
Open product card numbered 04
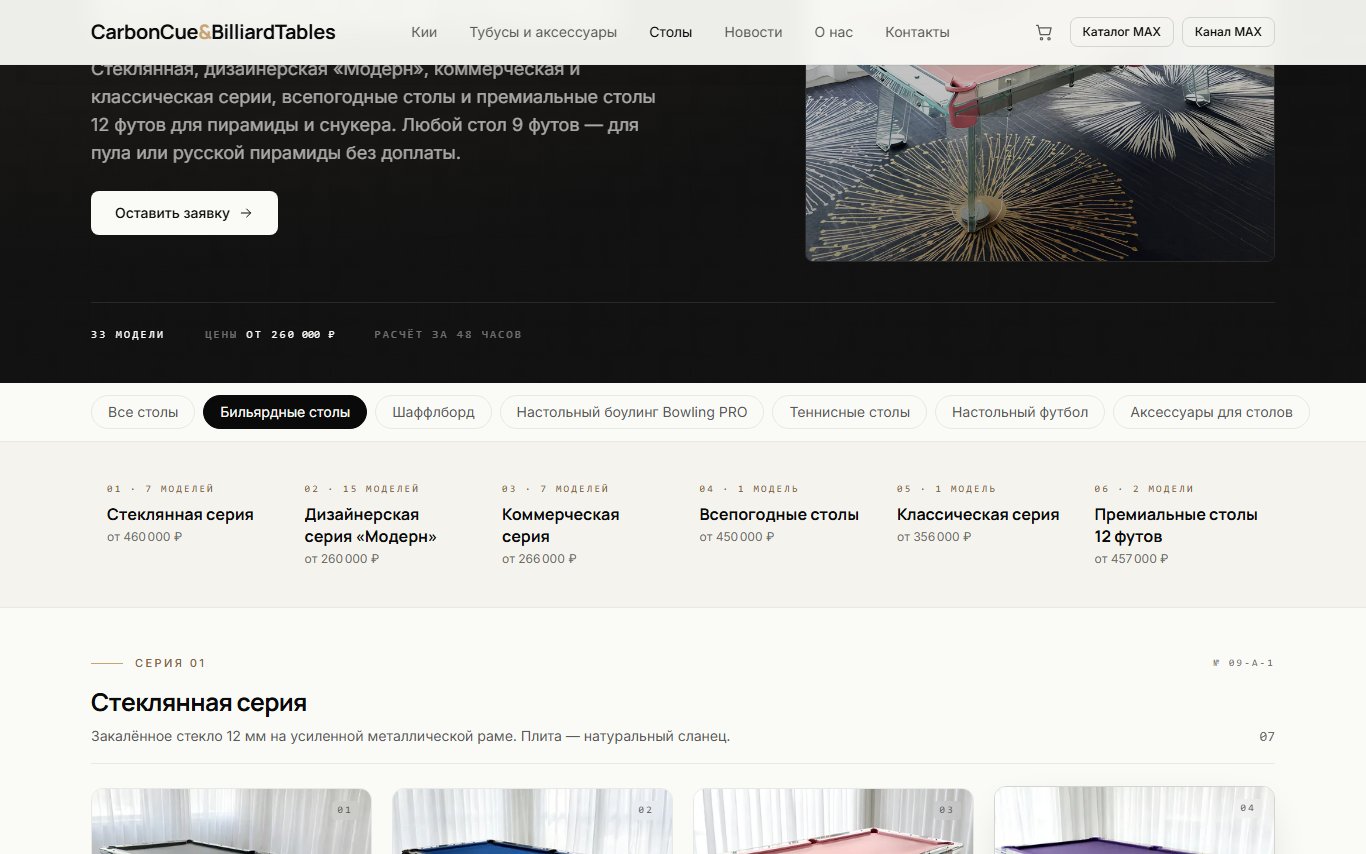(1134, 820)
